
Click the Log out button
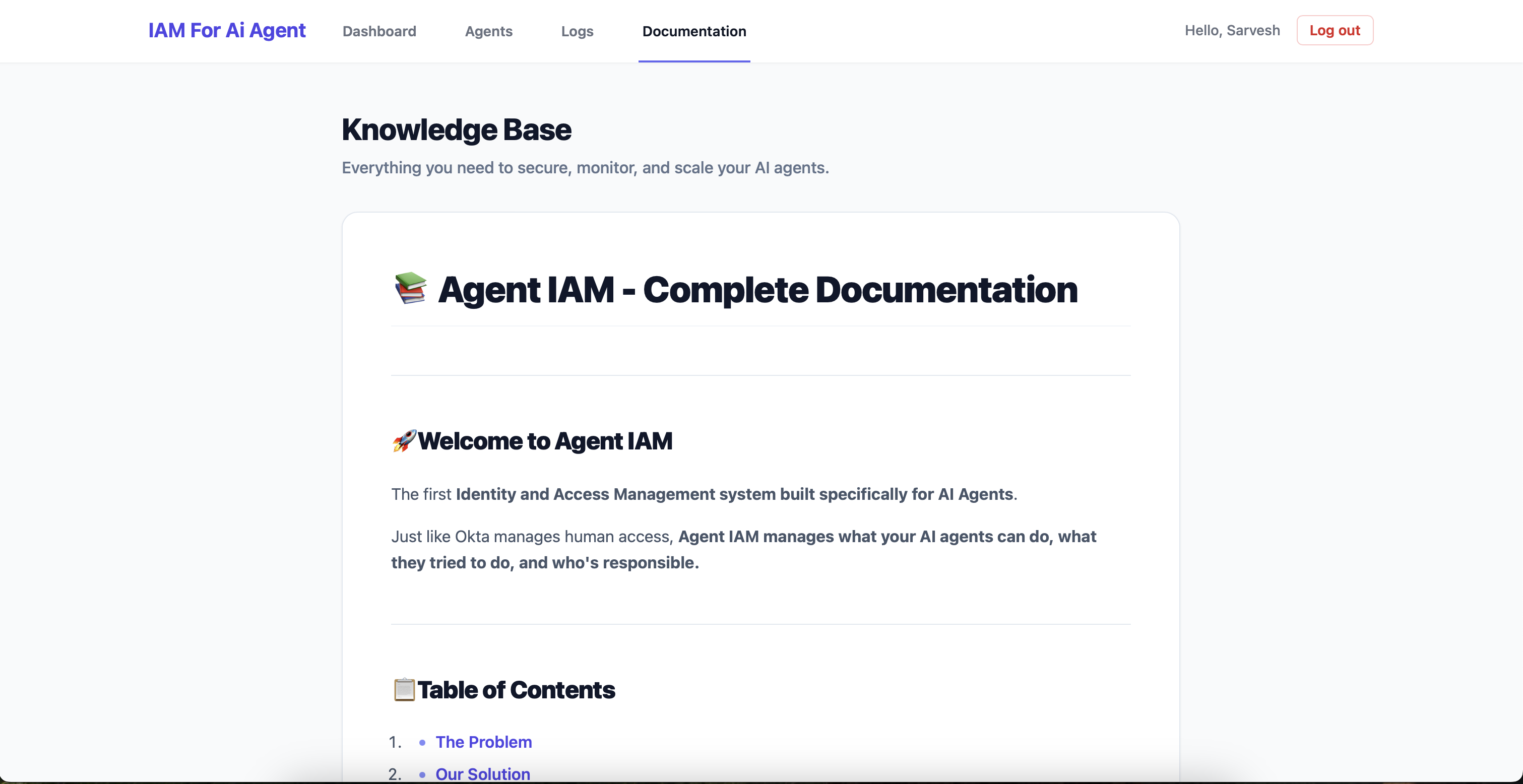pos(1335,30)
